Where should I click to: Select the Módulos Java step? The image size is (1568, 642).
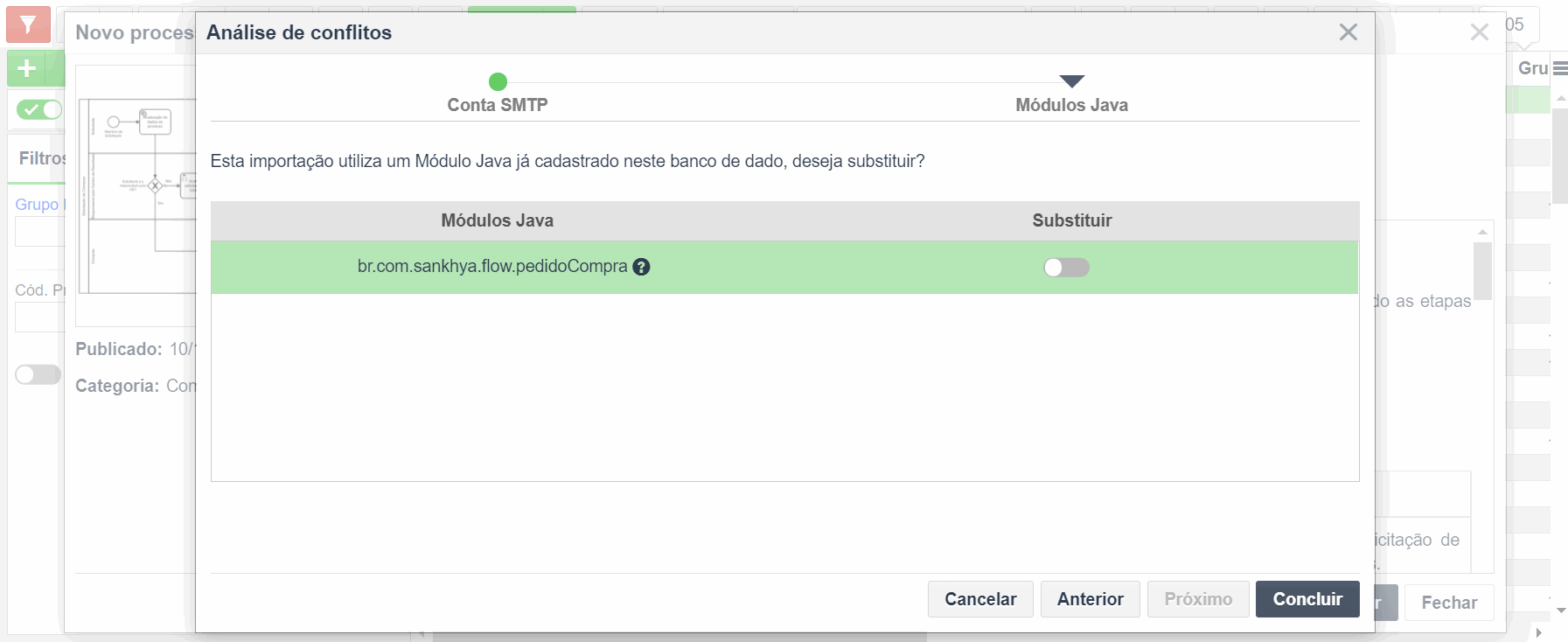pyautogui.click(x=1071, y=105)
